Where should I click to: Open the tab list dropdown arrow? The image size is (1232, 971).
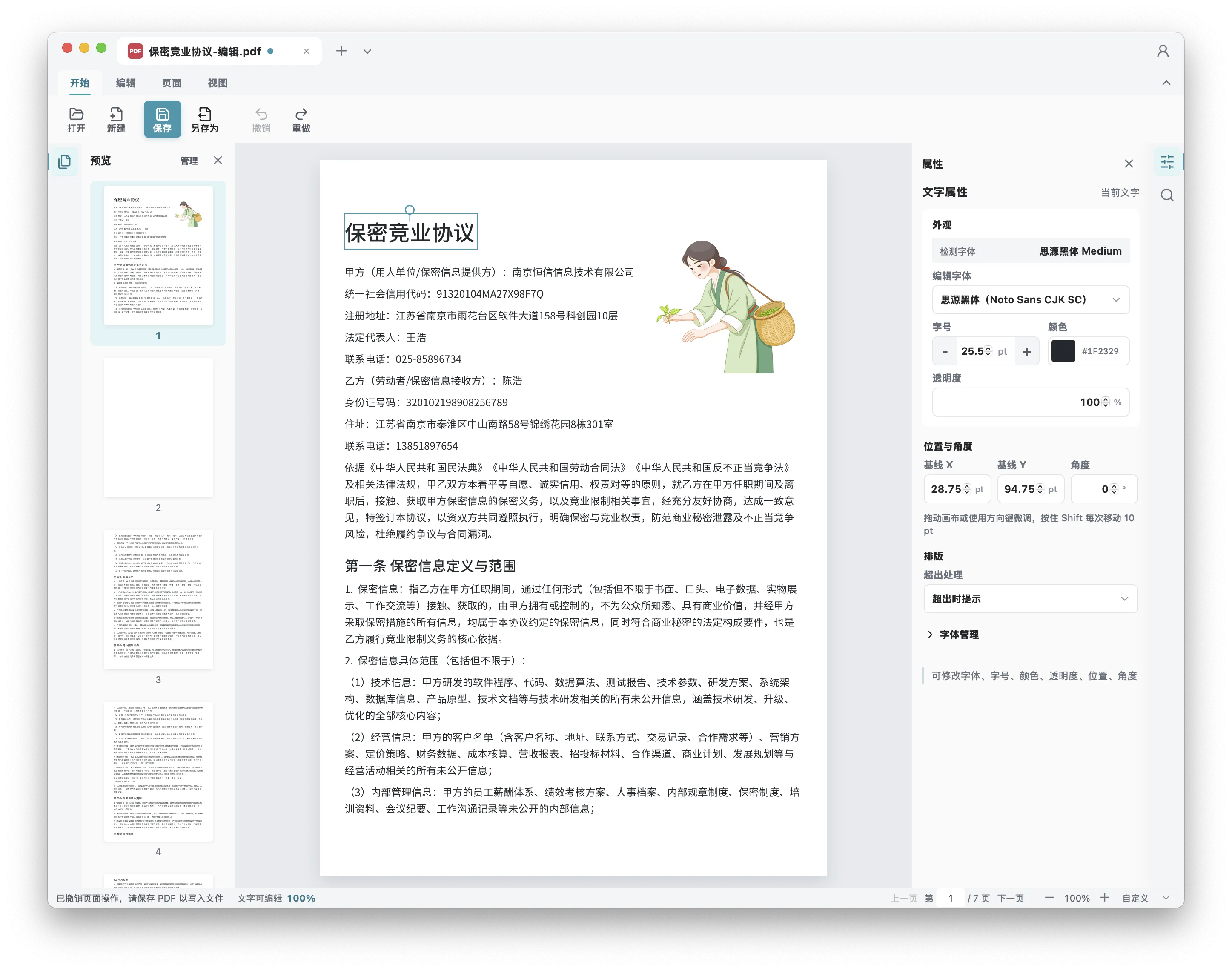coord(367,51)
